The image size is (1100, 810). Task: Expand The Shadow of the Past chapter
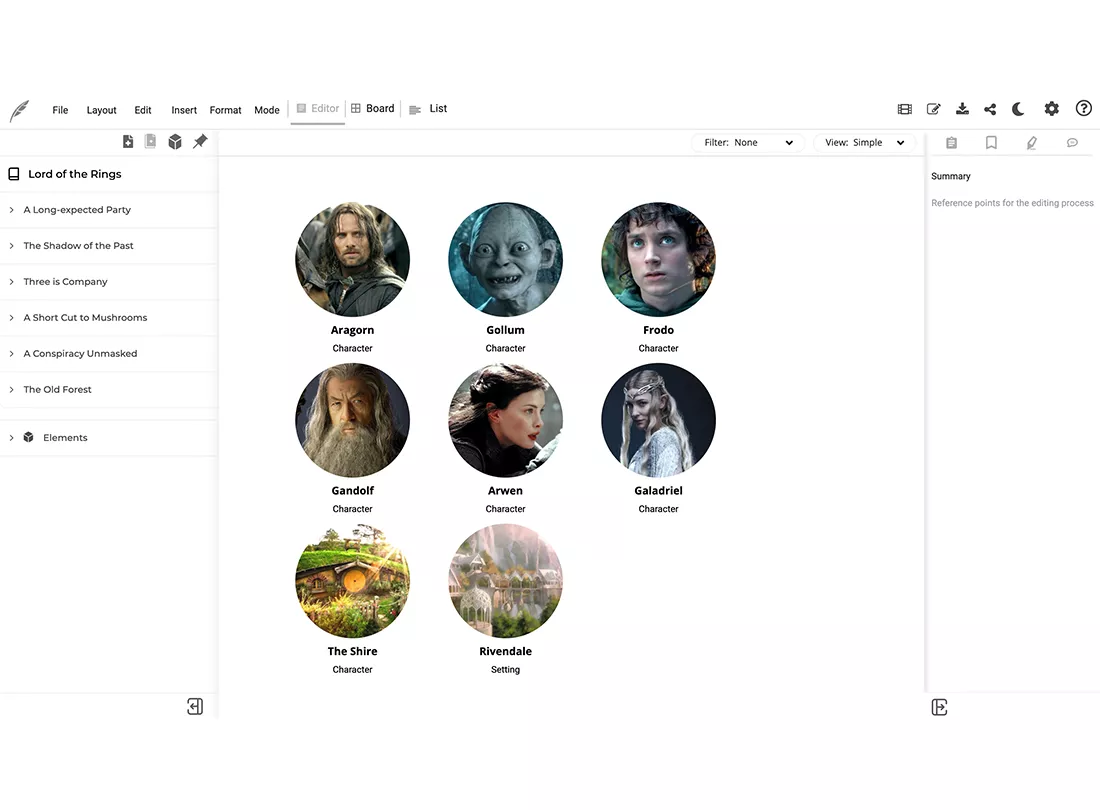(11, 245)
